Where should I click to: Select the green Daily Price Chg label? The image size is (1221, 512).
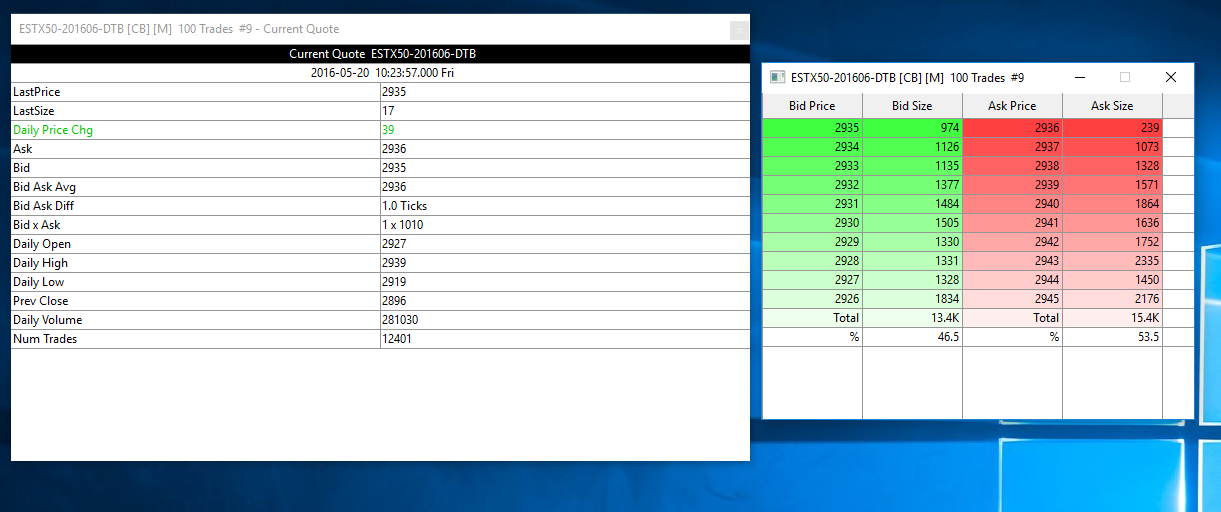53,130
